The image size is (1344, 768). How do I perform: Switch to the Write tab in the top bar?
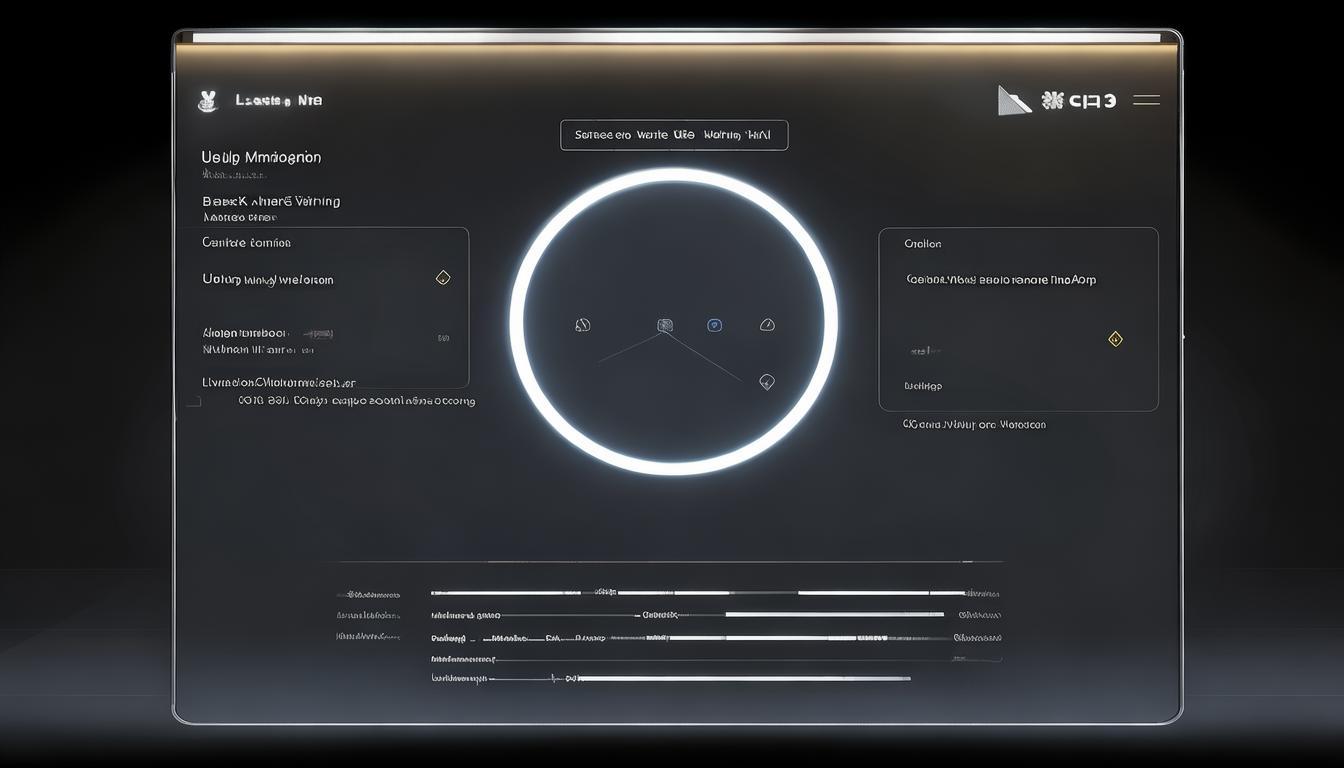click(x=651, y=134)
